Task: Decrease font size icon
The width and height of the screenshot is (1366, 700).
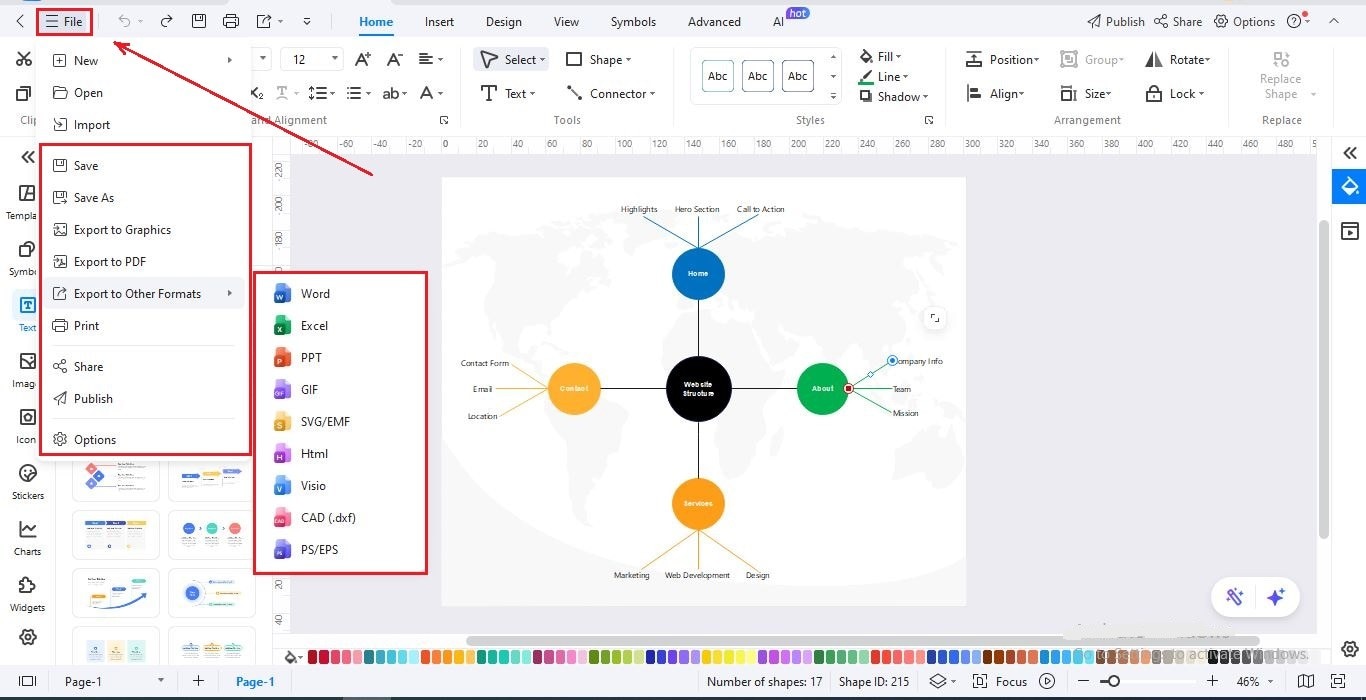Action: [394, 60]
